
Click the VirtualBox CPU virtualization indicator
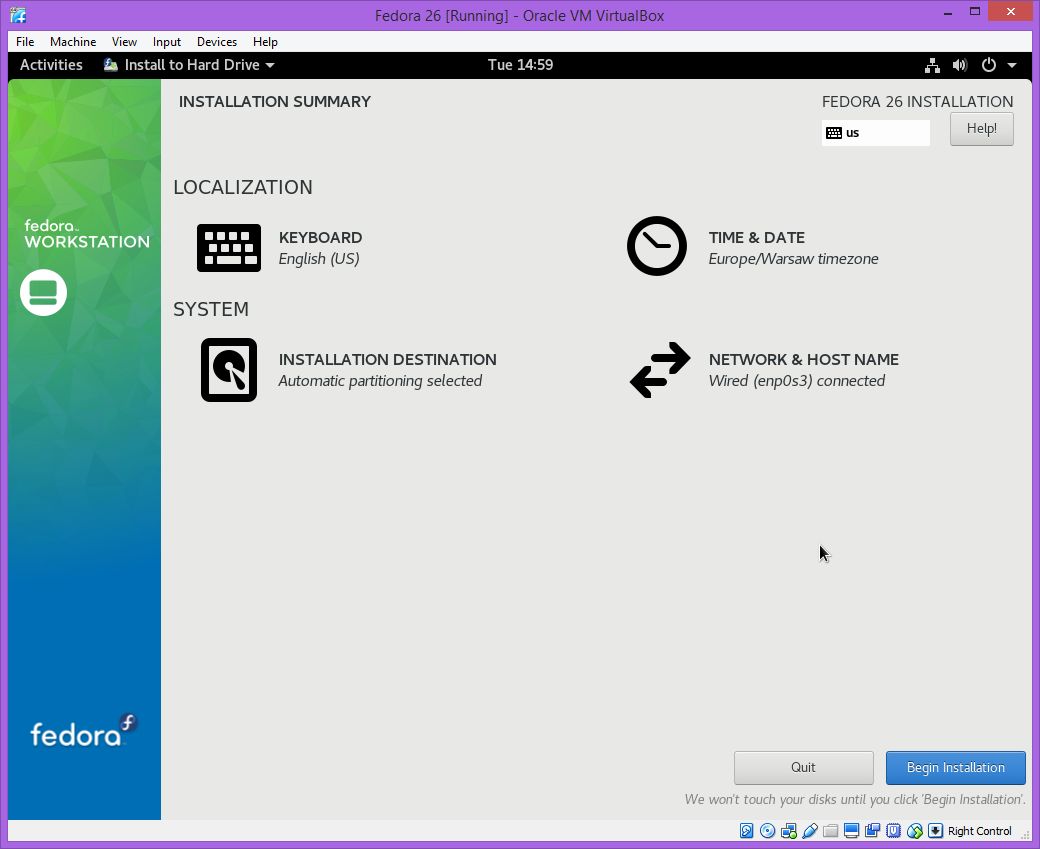tap(893, 830)
